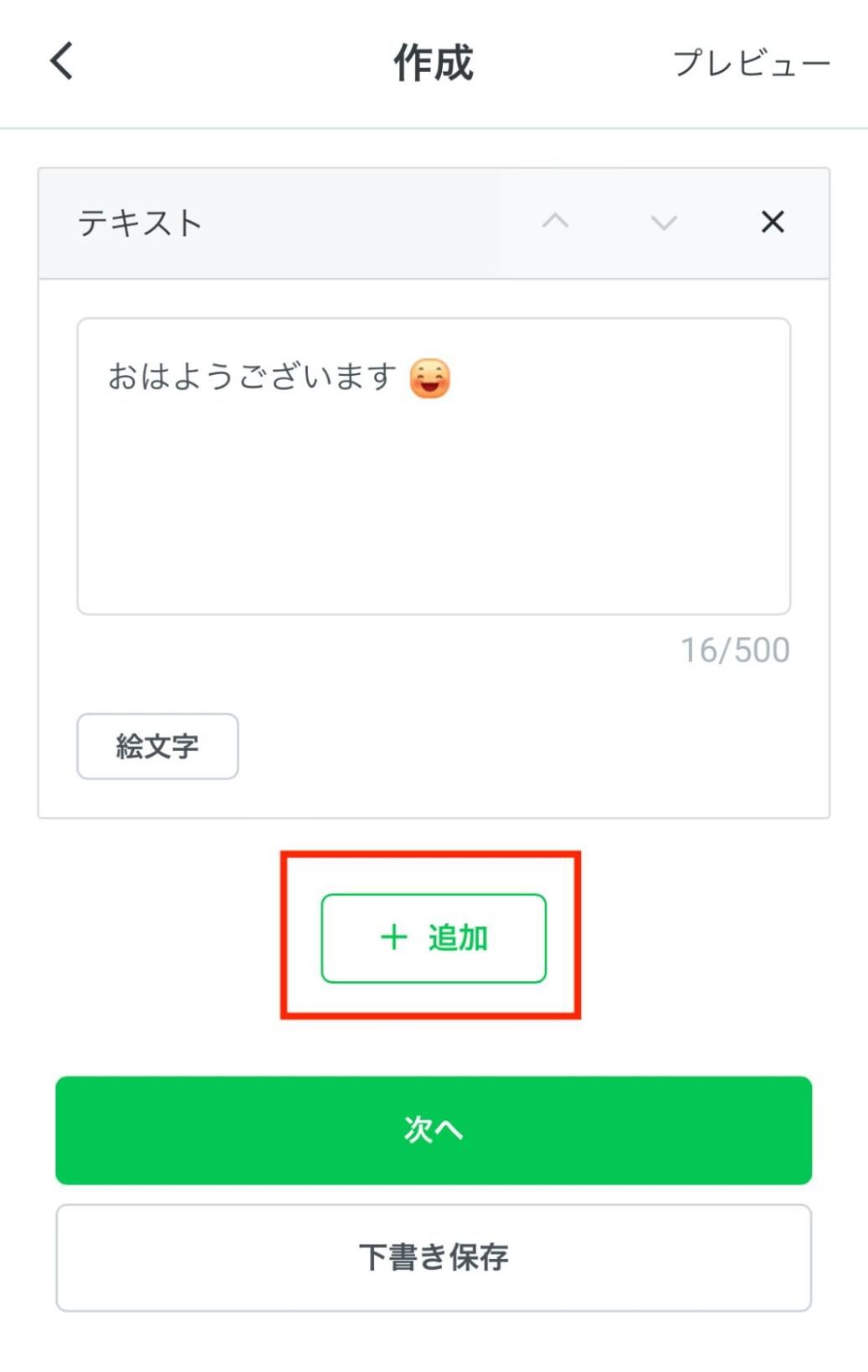Select the smiling emoji in the message
868x1372 pixels.
pyautogui.click(x=430, y=378)
